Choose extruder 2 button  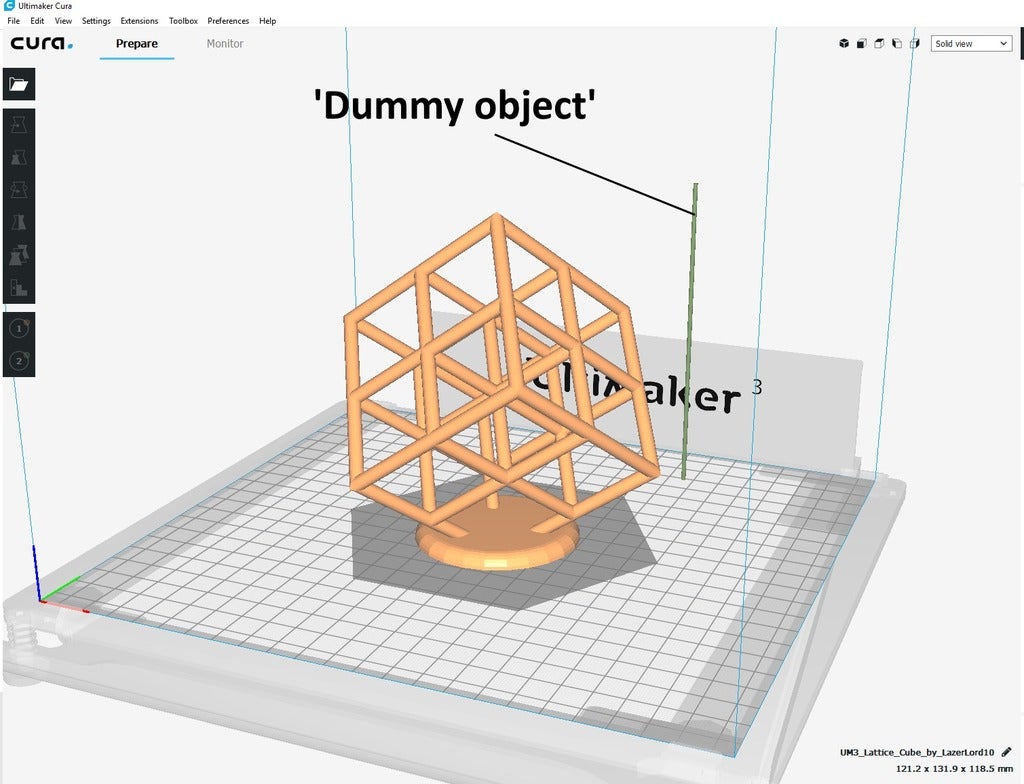point(19,361)
